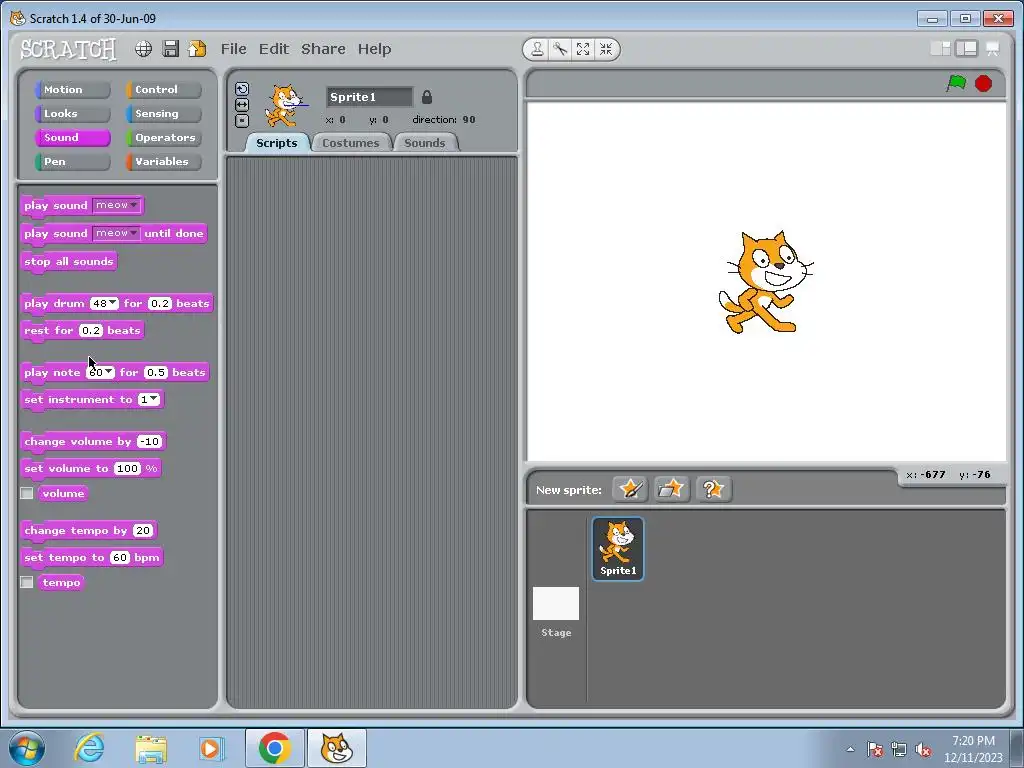The width and height of the screenshot is (1024, 768).
Task: Open the Share menu
Action: tap(323, 49)
